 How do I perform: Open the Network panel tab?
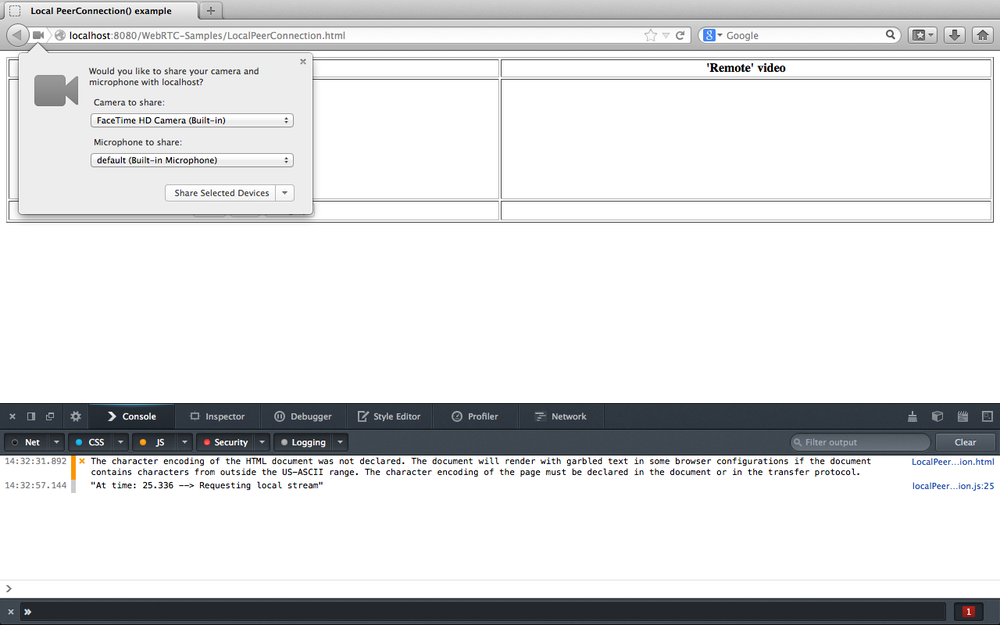tap(561, 416)
